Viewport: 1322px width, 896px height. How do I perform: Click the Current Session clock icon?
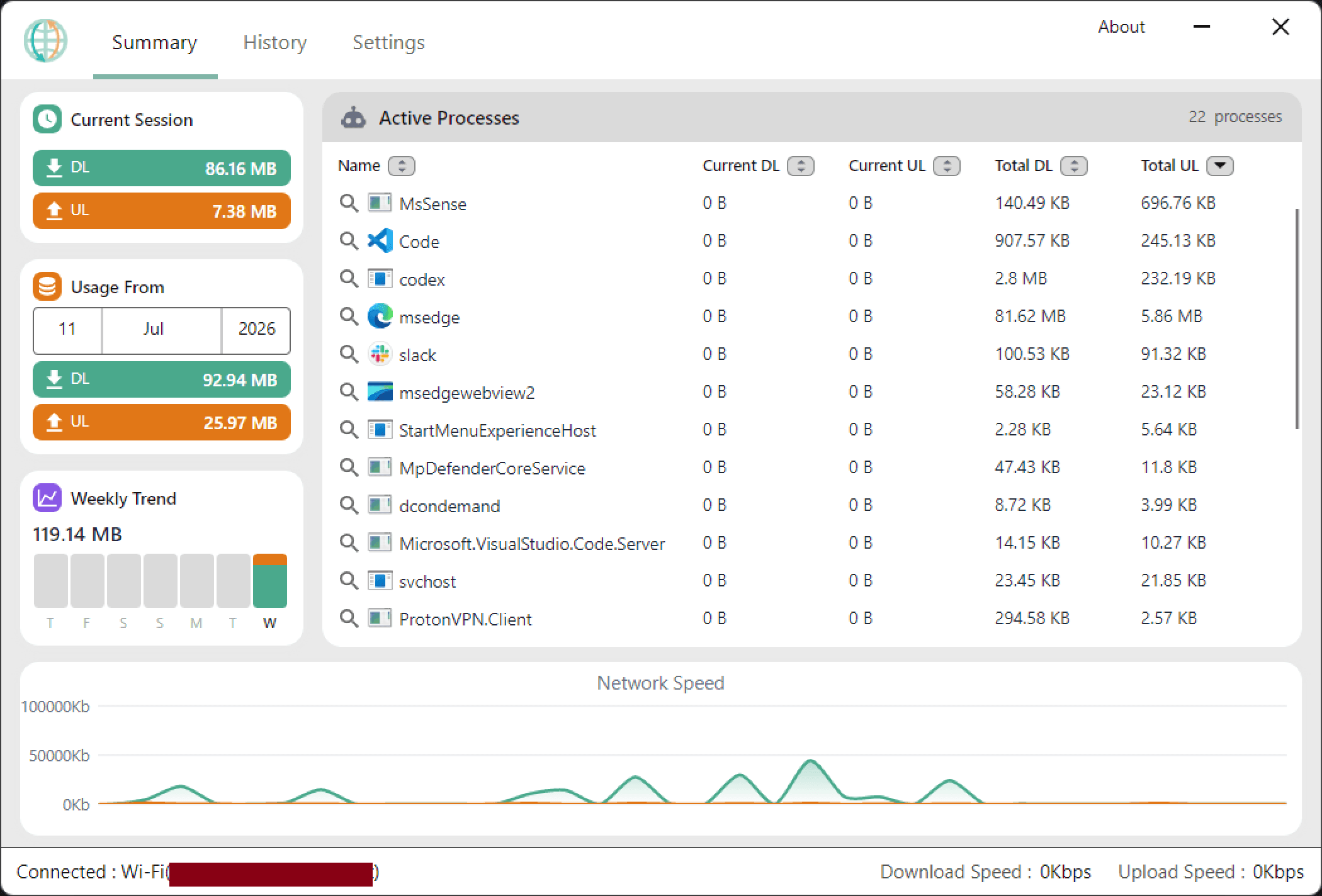click(47, 119)
